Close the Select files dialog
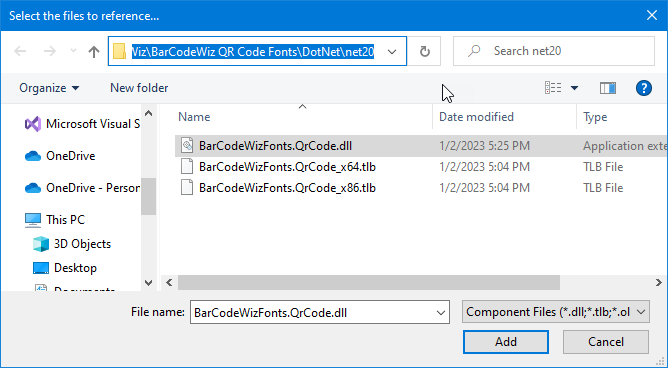The height and width of the screenshot is (368, 670). 652,15
